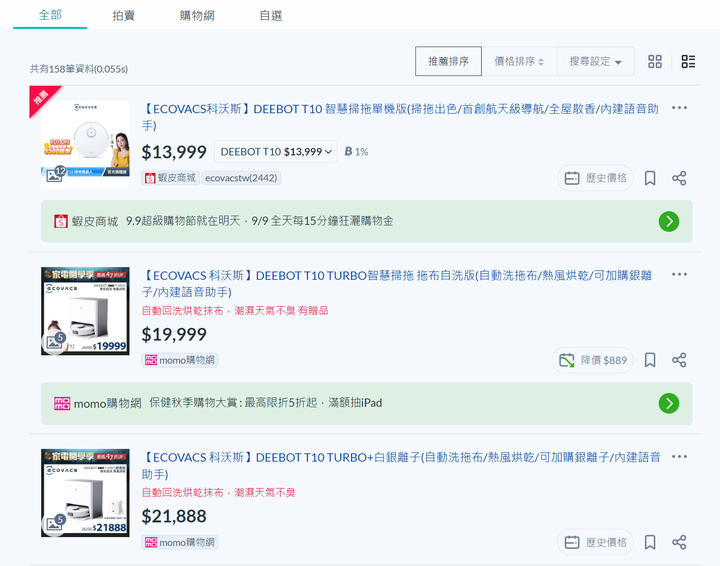Open image gallery icon on DEEBOT T10 thumbnail
This screenshot has height=566, width=720.
(55, 174)
